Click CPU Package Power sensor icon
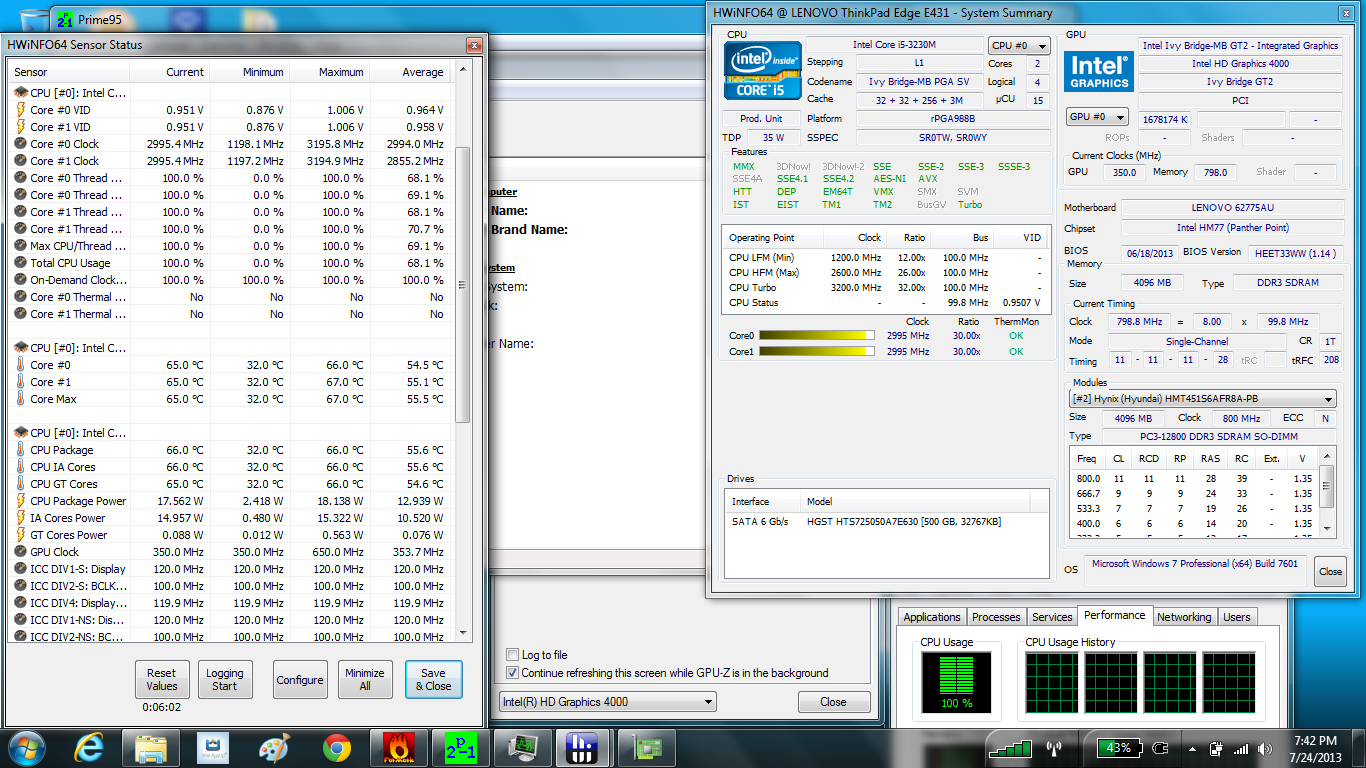This screenshot has height=768, width=1366. [21, 501]
